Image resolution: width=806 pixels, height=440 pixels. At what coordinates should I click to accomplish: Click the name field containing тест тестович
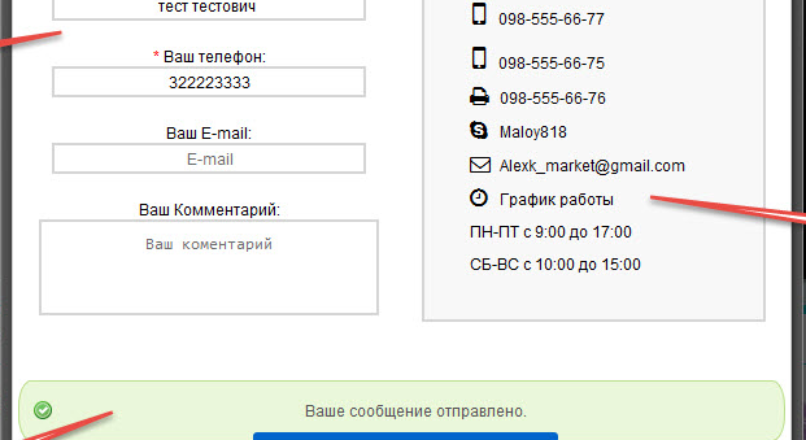[x=209, y=9]
